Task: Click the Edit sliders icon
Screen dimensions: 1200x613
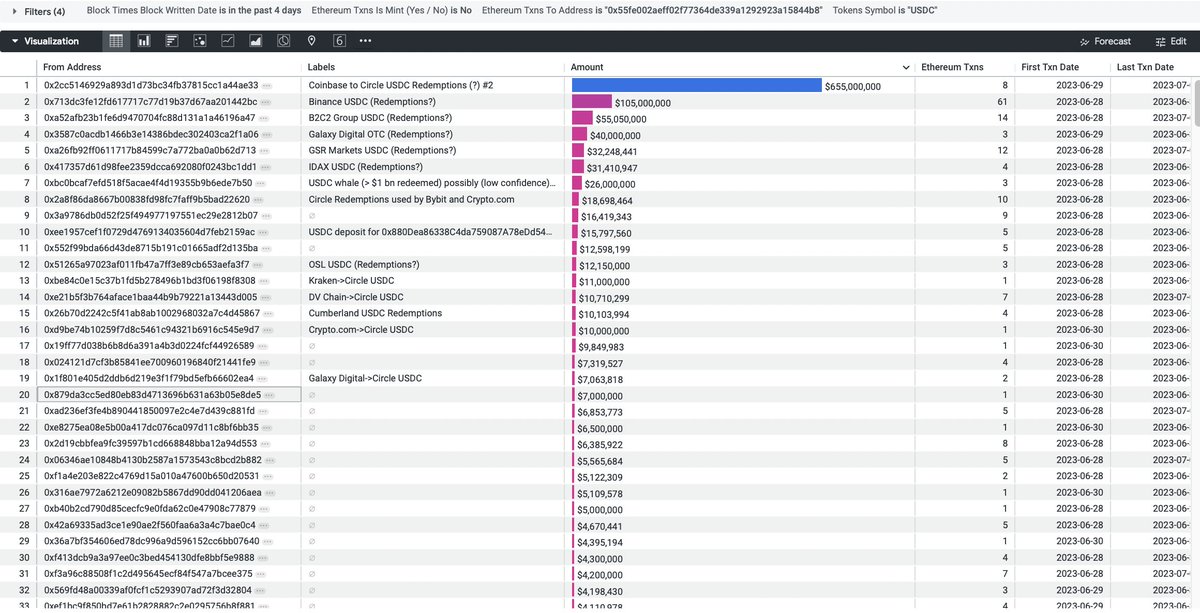Action: coord(1161,41)
